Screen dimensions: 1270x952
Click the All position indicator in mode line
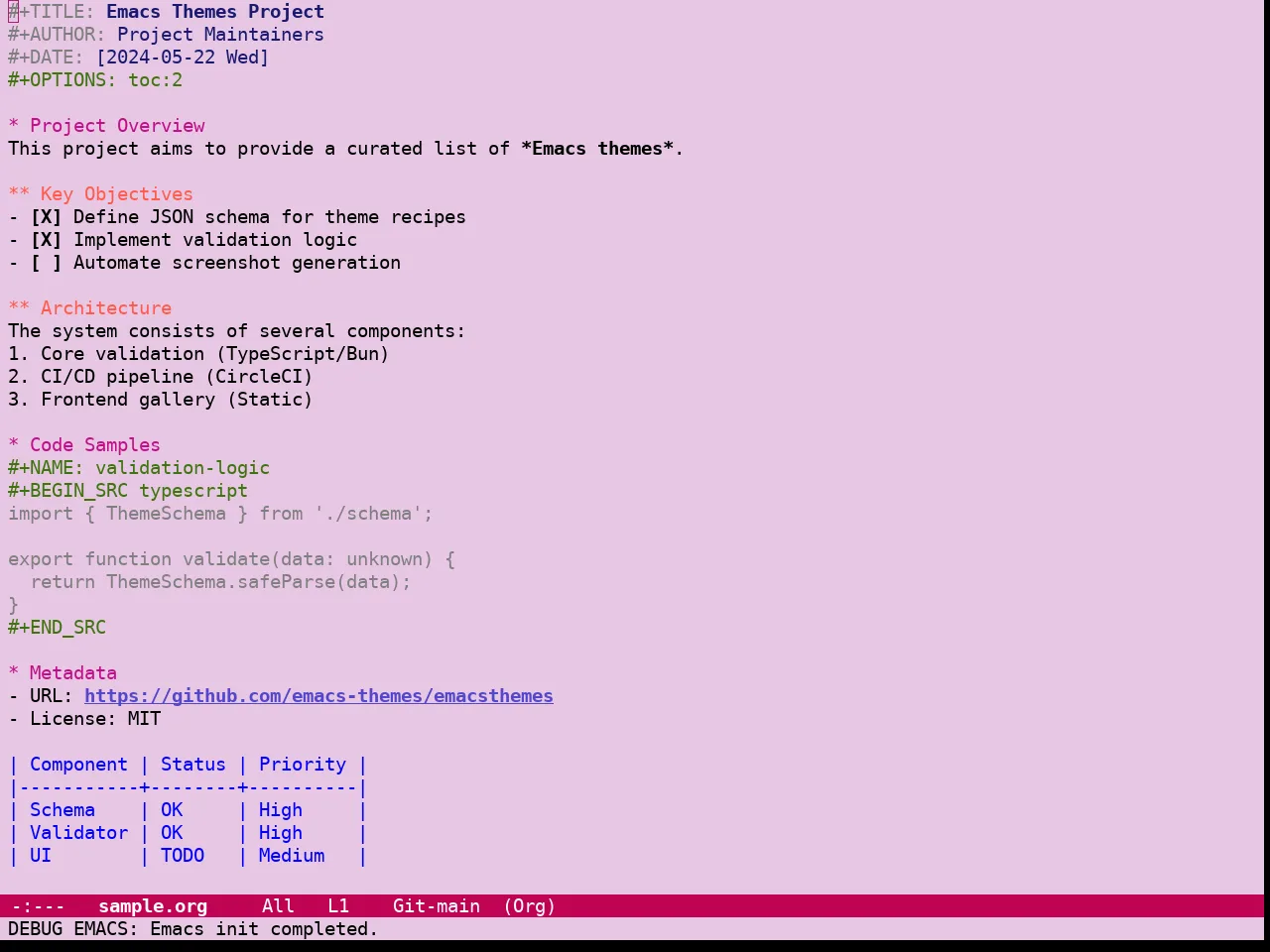(278, 906)
